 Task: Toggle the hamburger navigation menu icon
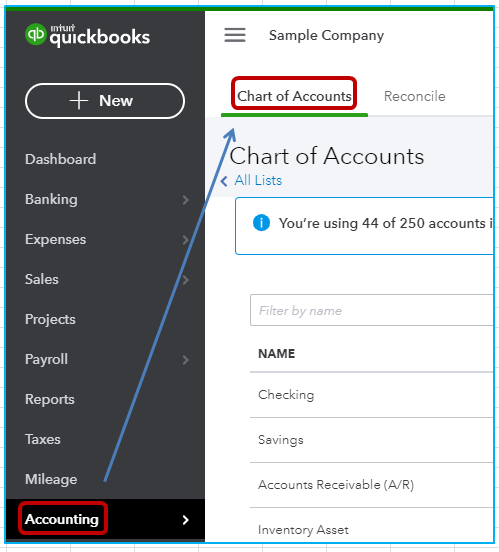point(235,35)
